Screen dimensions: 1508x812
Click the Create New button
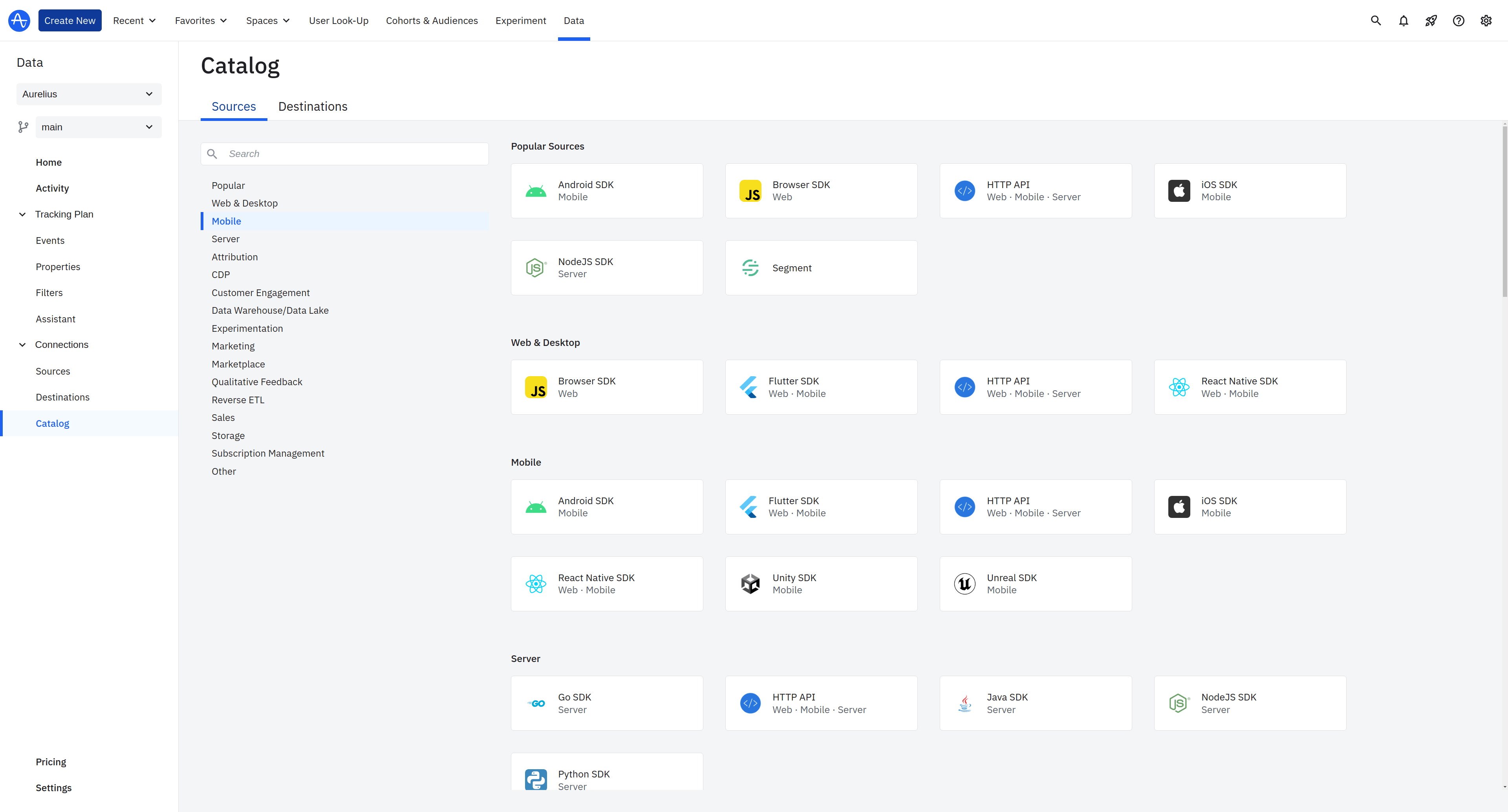[70, 20]
